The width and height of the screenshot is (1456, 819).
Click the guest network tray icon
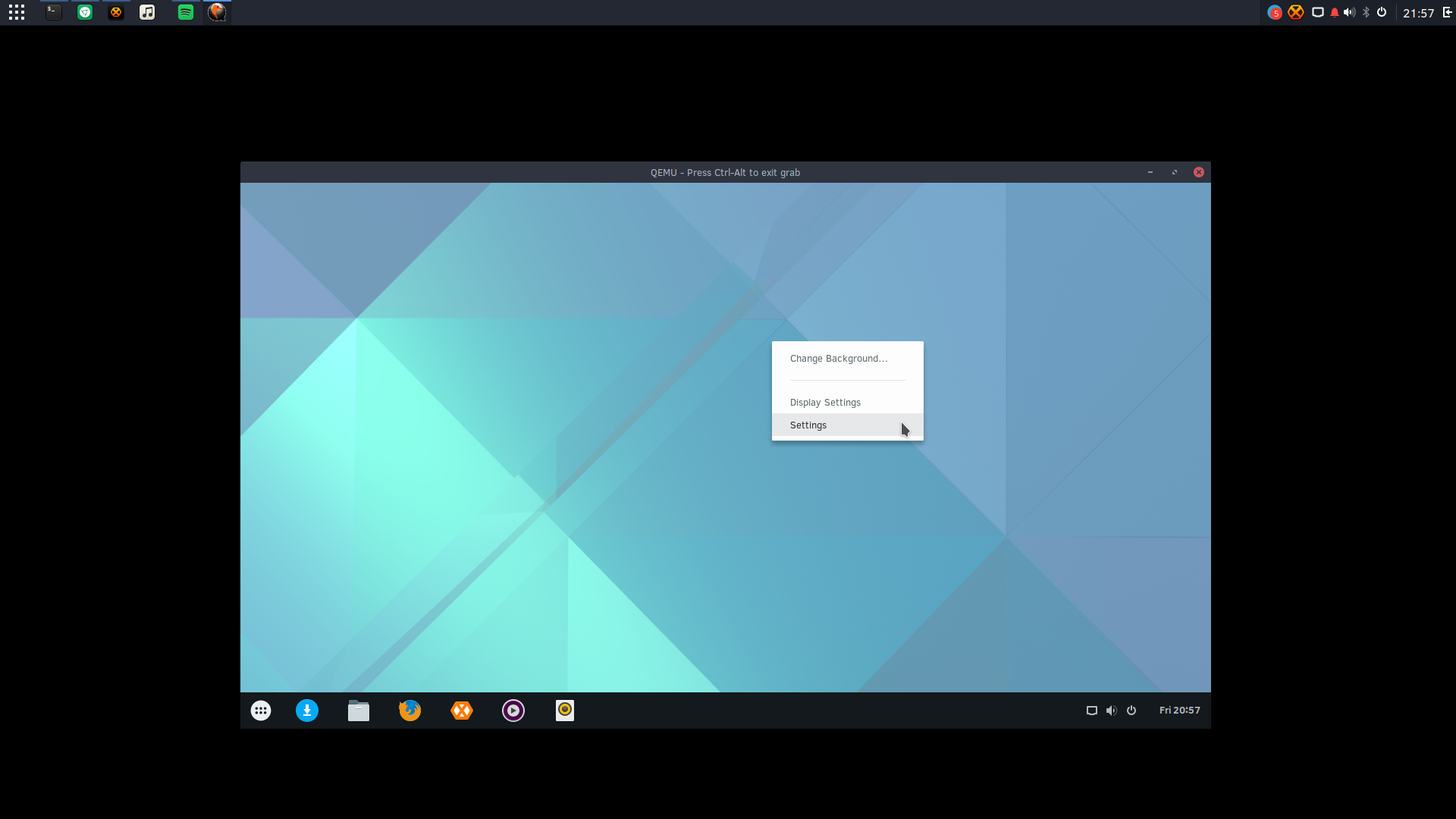(x=1092, y=711)
